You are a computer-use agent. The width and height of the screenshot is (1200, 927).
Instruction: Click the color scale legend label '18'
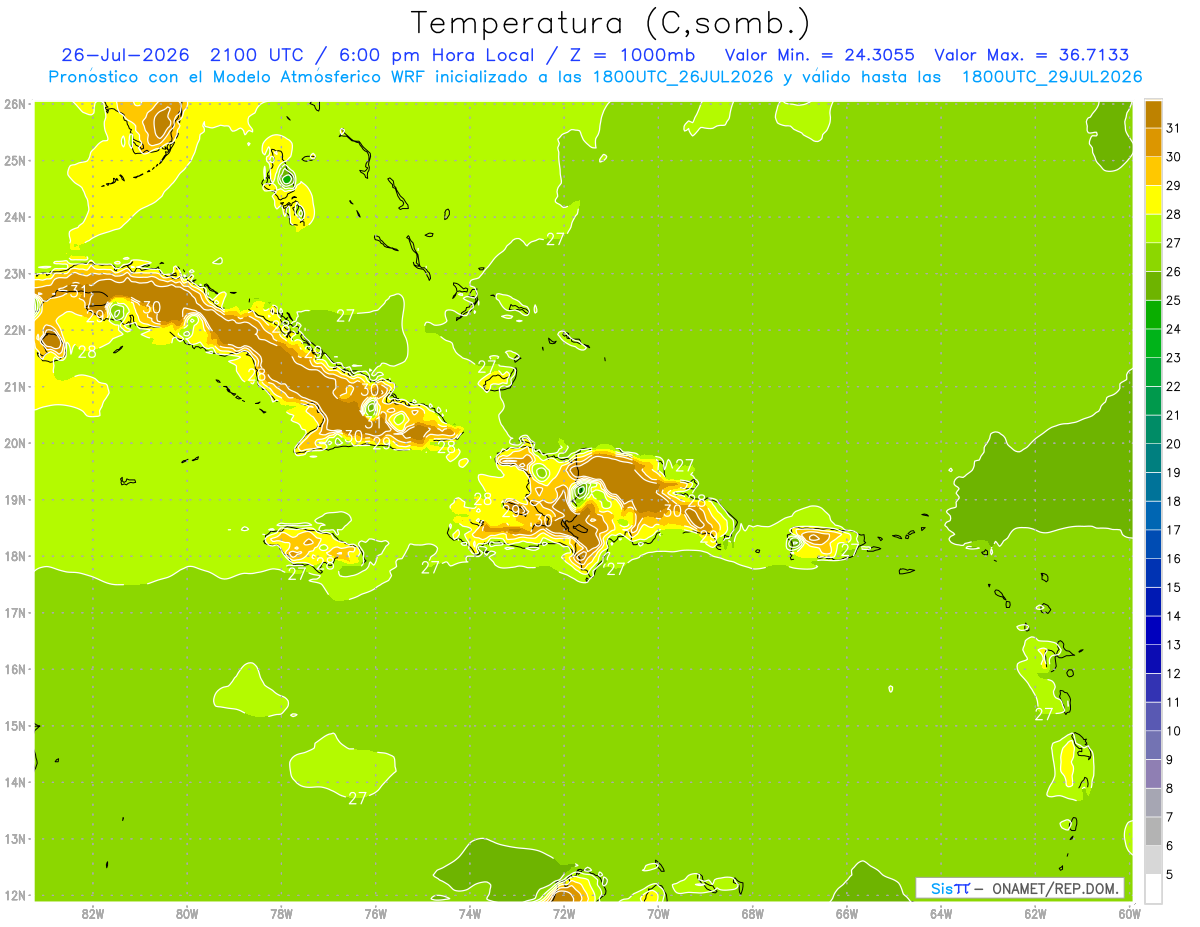point(1174,501)
